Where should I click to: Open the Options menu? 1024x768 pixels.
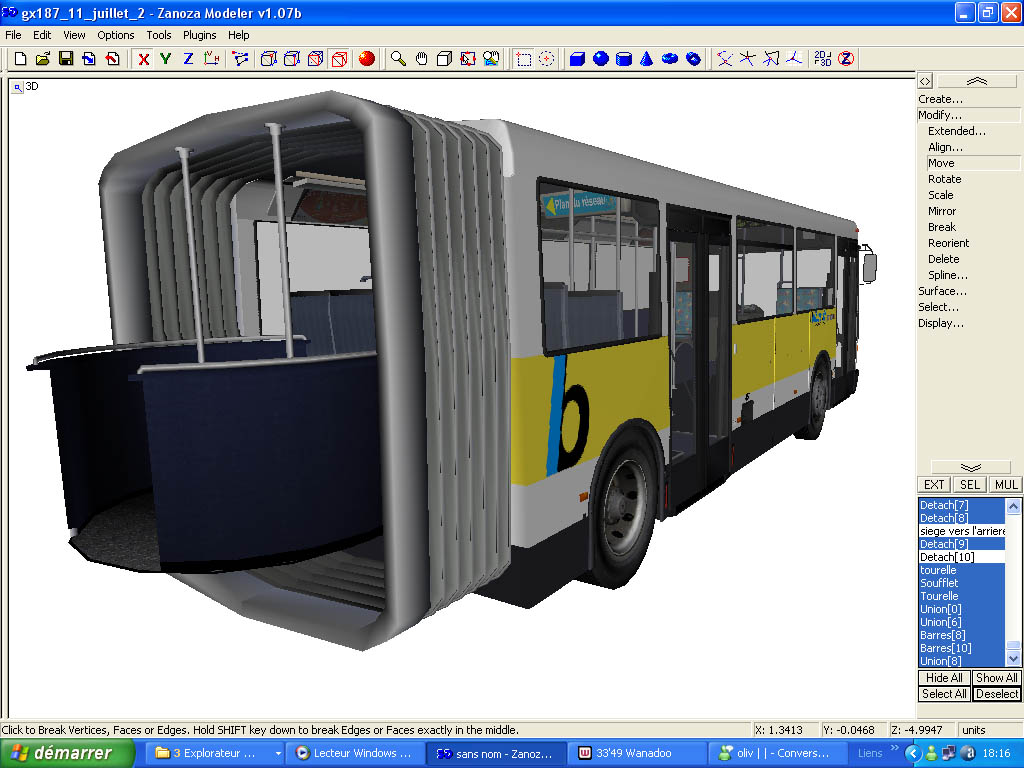tap(116, 35)
